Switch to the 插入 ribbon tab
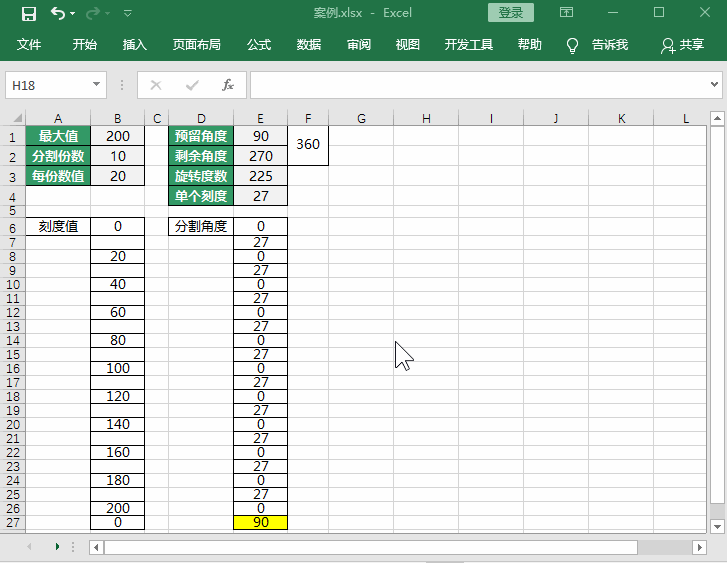Screen dimensions: 727x563 tap(134, 45)
